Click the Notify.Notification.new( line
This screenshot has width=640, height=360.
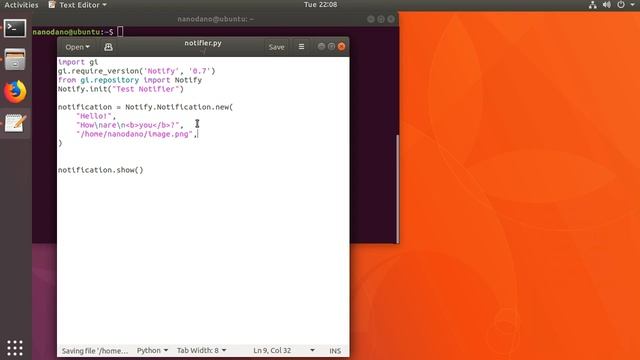tap(145, 107)
